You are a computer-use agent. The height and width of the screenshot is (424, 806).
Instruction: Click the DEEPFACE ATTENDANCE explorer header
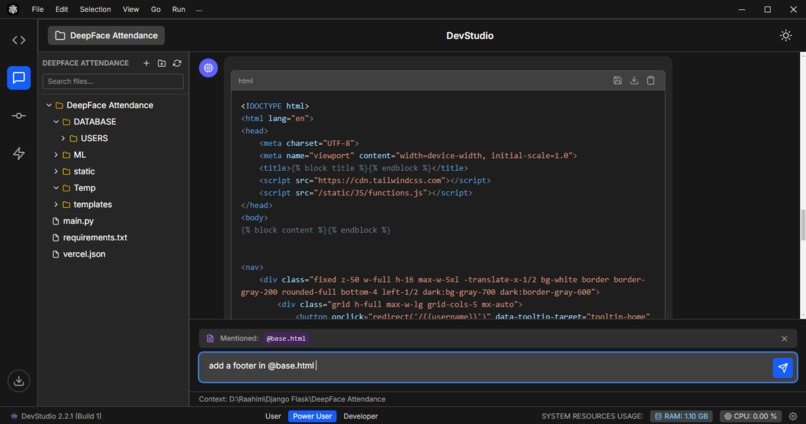(85, 63)
